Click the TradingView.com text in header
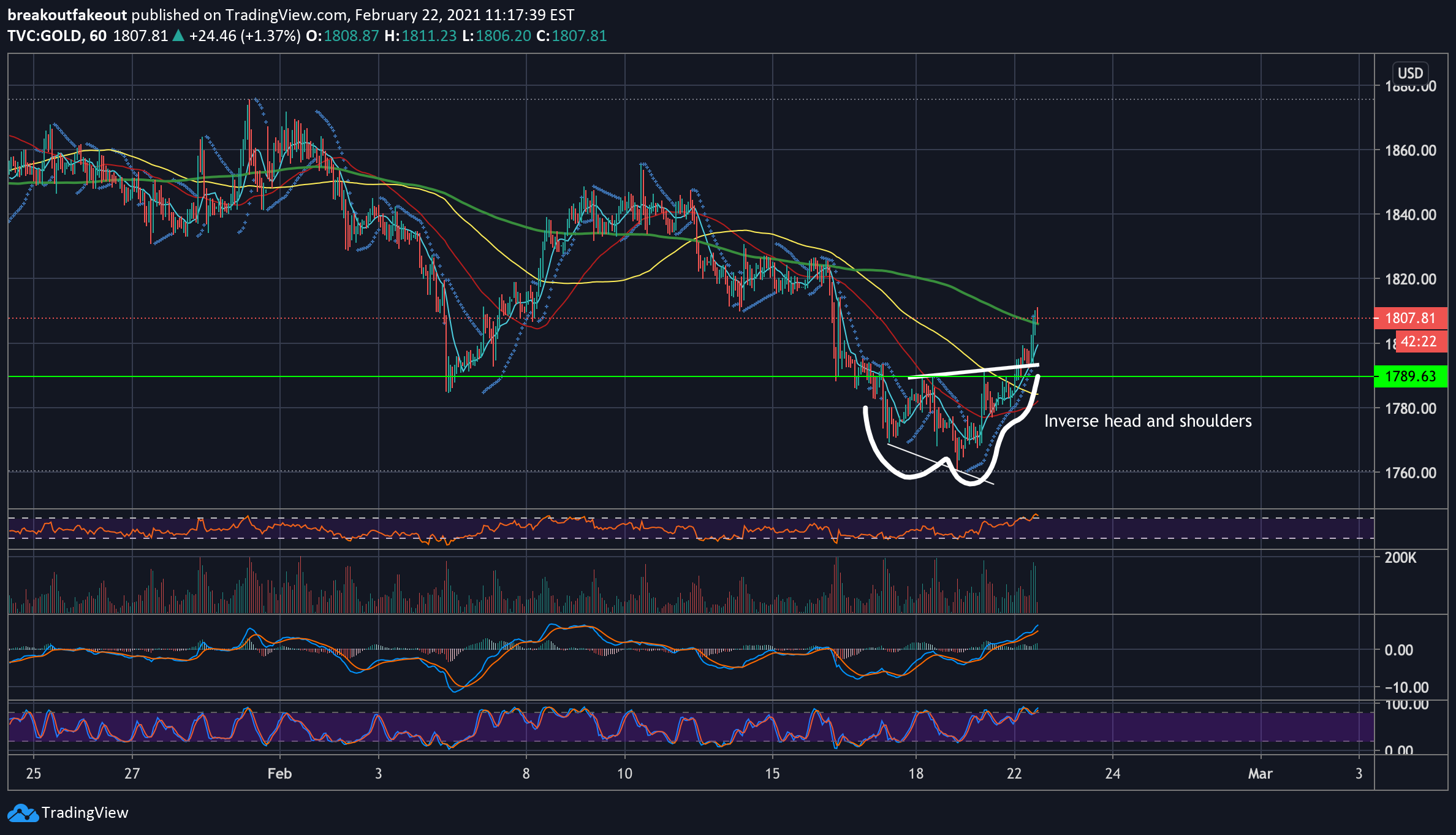 point(286,15)
